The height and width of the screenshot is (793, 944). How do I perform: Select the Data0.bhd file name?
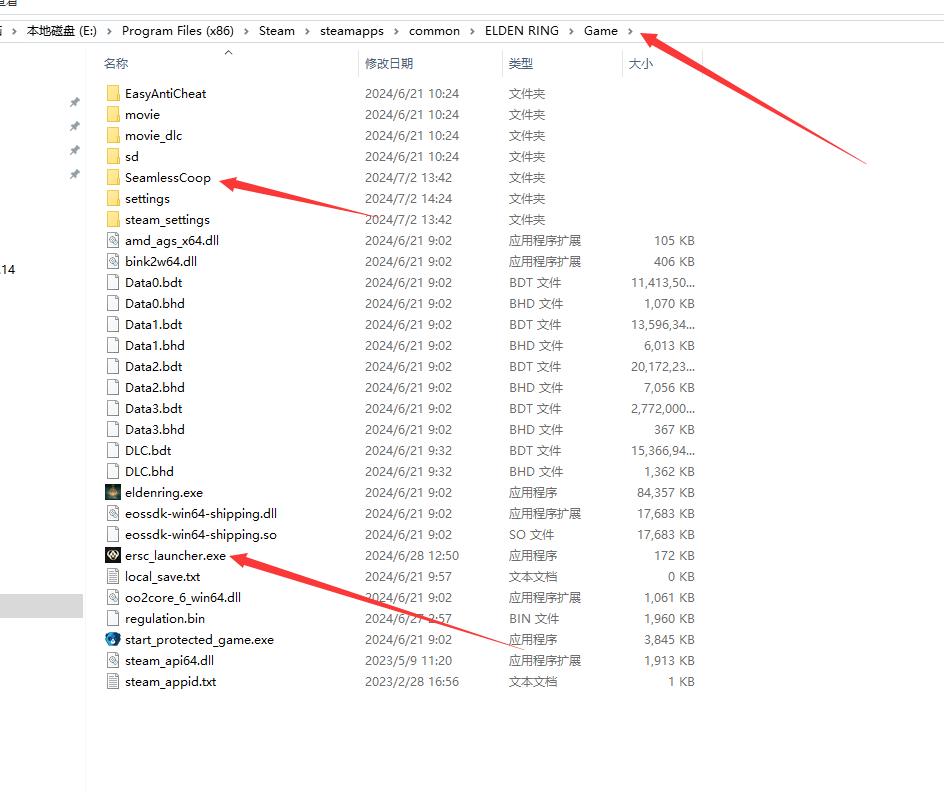pyautogui.click(x=155, y=303)
